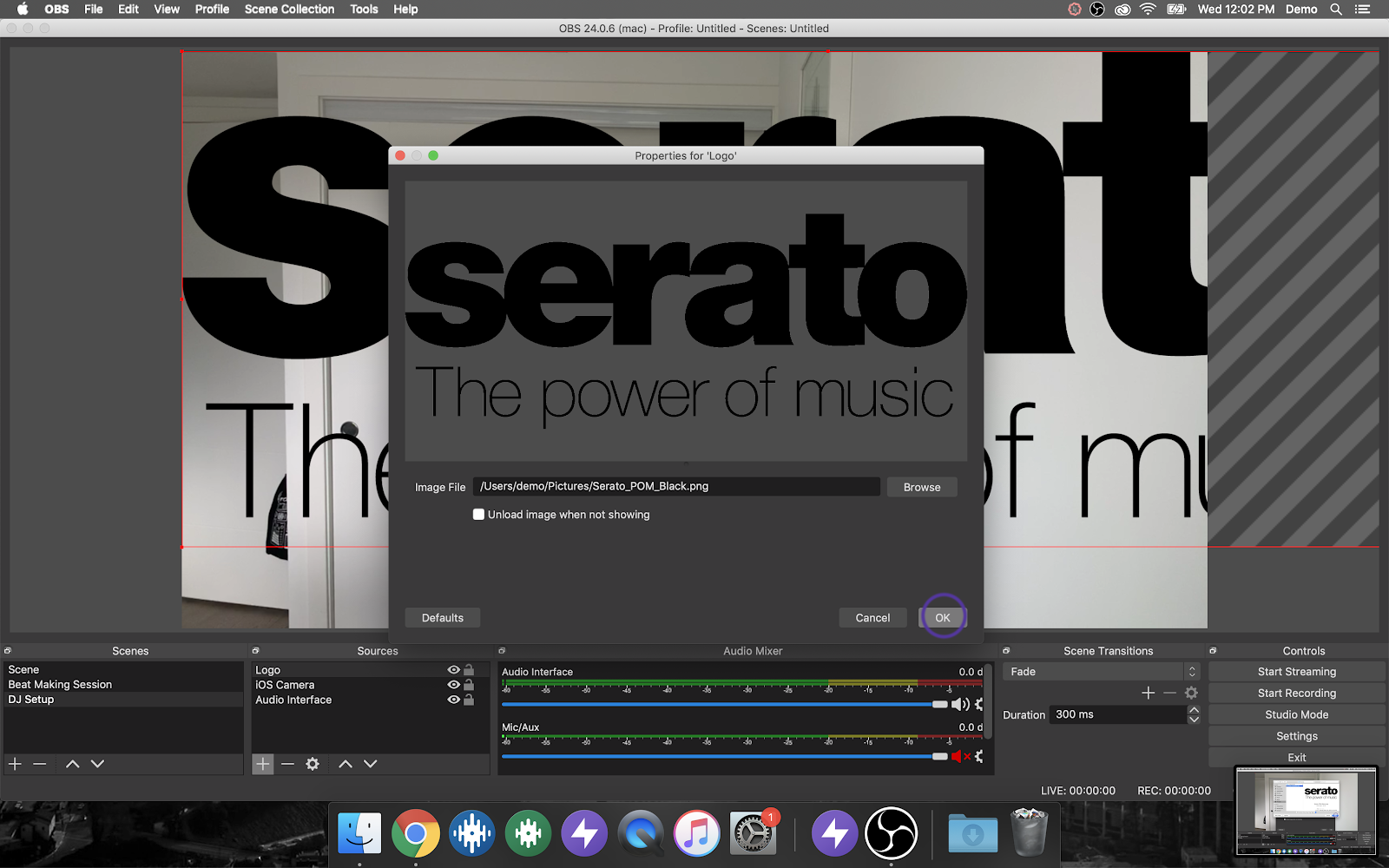Remove selected source with the minus icon
Viewport: 1389px width, 868px height.
288,764
